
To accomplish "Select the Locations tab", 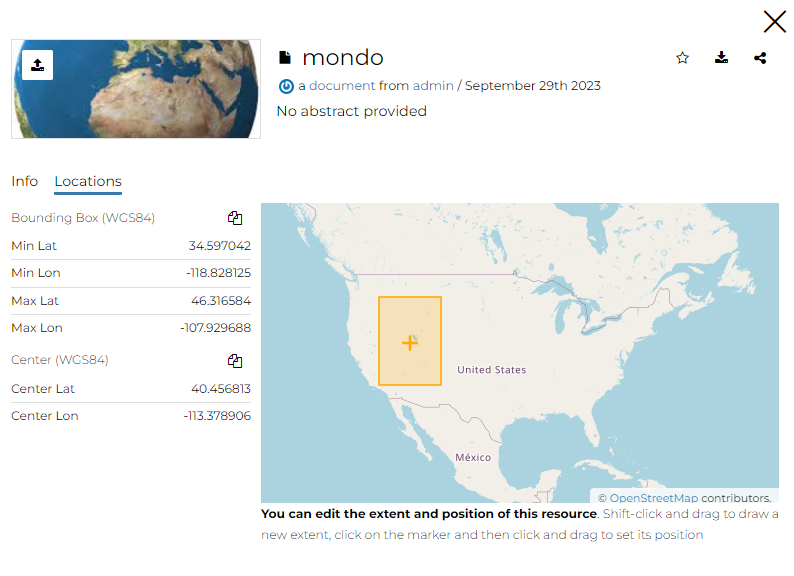I will coord(88,181).
